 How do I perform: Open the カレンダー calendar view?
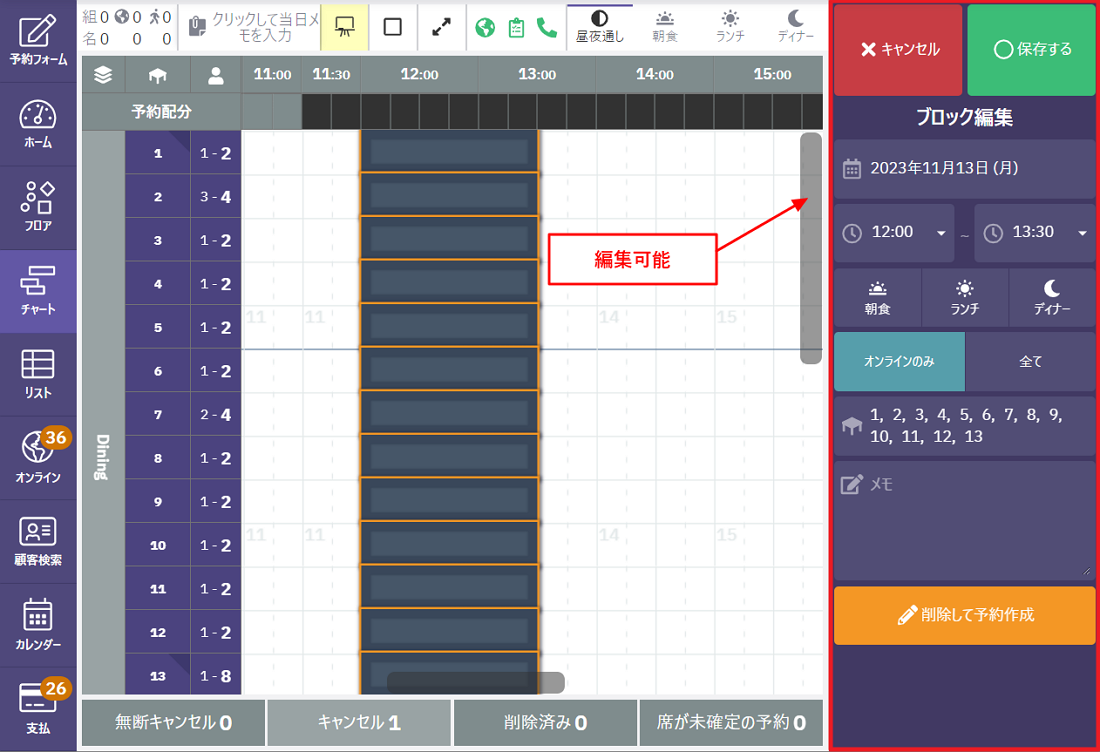(x=38, y=625)
